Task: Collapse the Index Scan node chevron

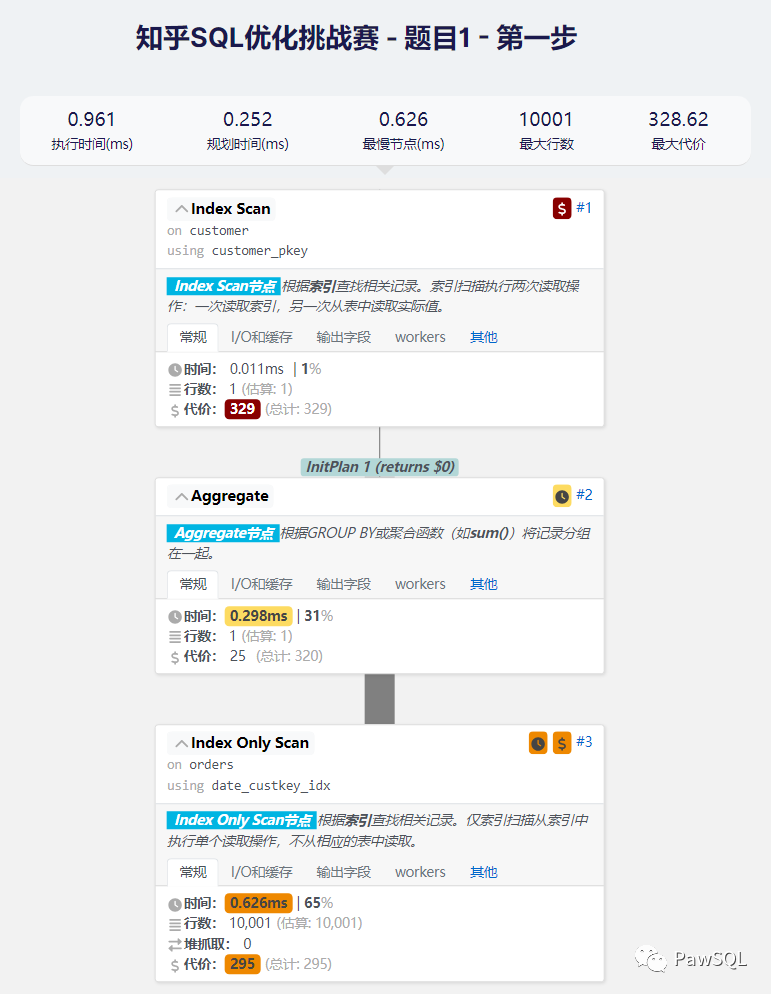Action: click(181, 209)
